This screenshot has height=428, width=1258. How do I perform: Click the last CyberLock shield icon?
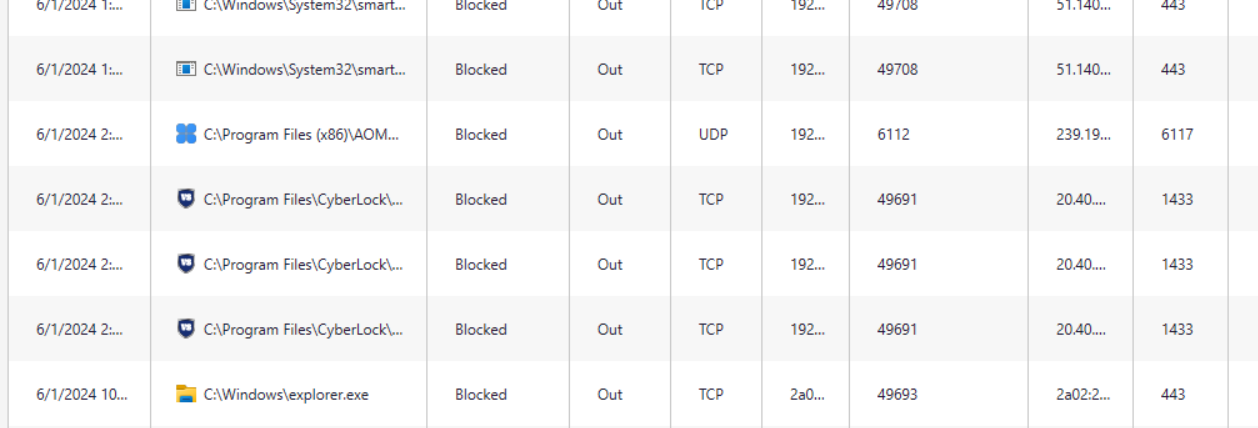pyautogui.click(x=186, y=329)
